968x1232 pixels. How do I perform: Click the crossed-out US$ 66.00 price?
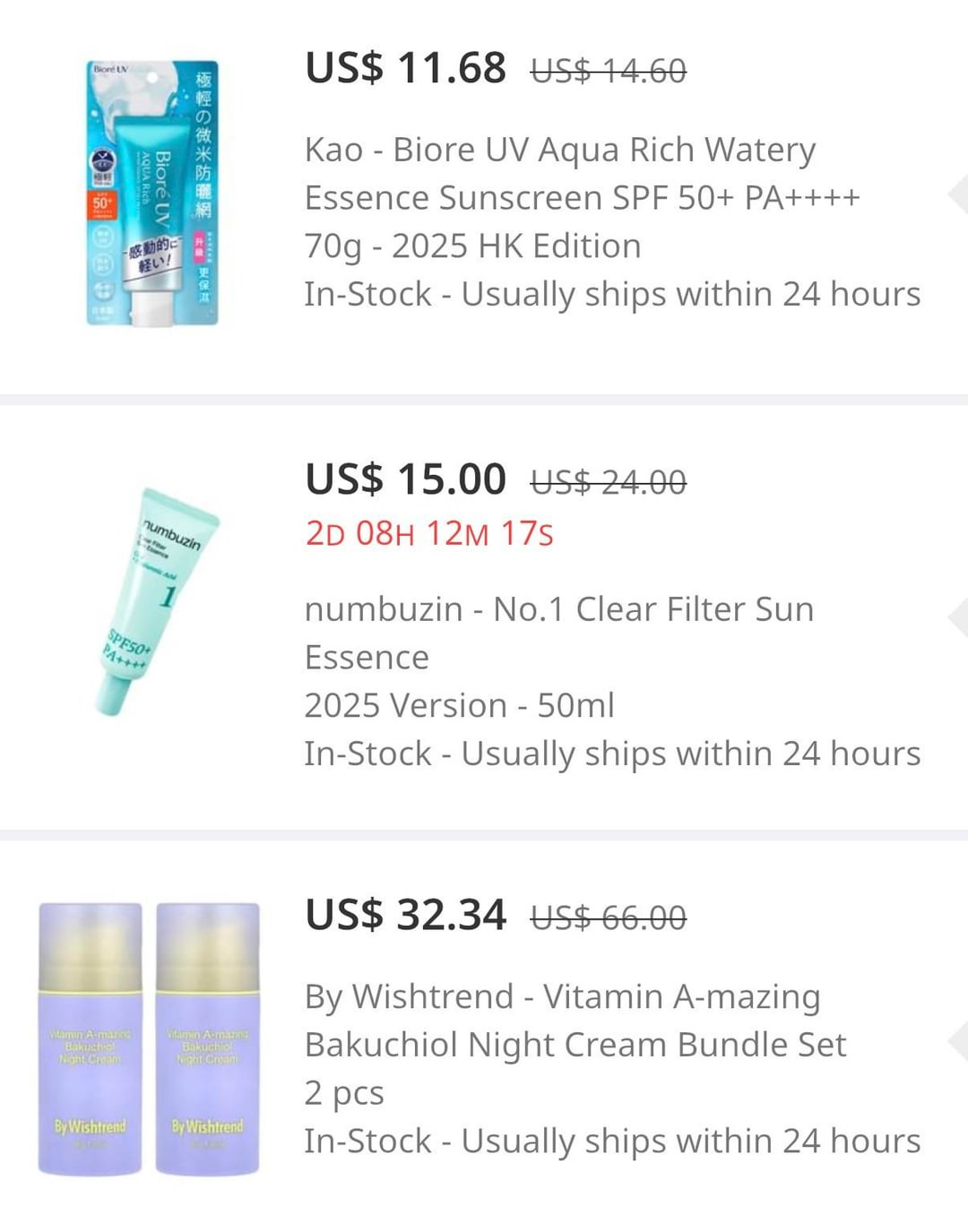tap(609, 918)
